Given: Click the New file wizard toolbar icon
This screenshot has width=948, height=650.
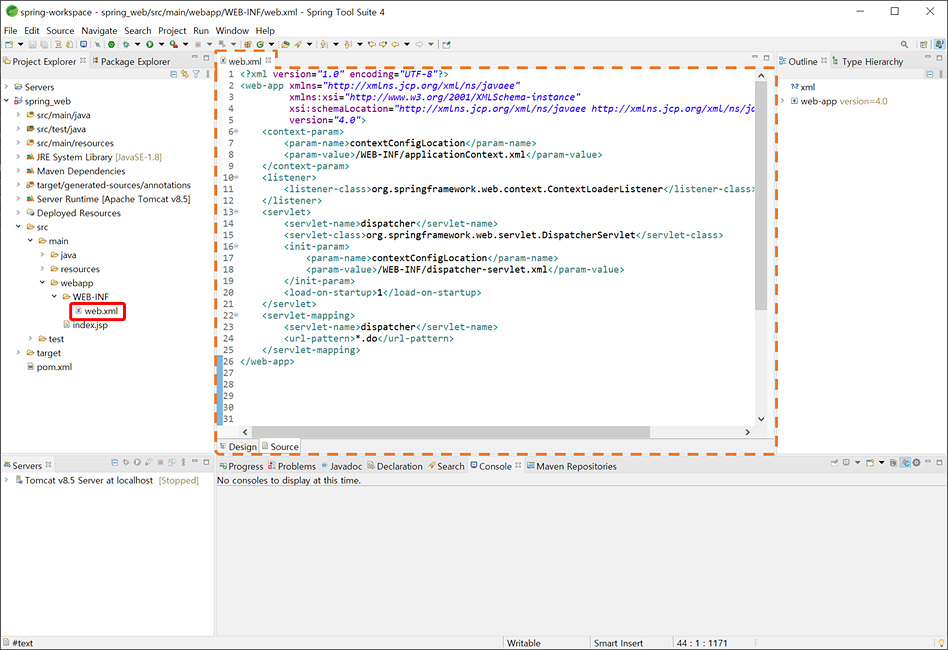Looking at the screenshot, I should point(8,44).
